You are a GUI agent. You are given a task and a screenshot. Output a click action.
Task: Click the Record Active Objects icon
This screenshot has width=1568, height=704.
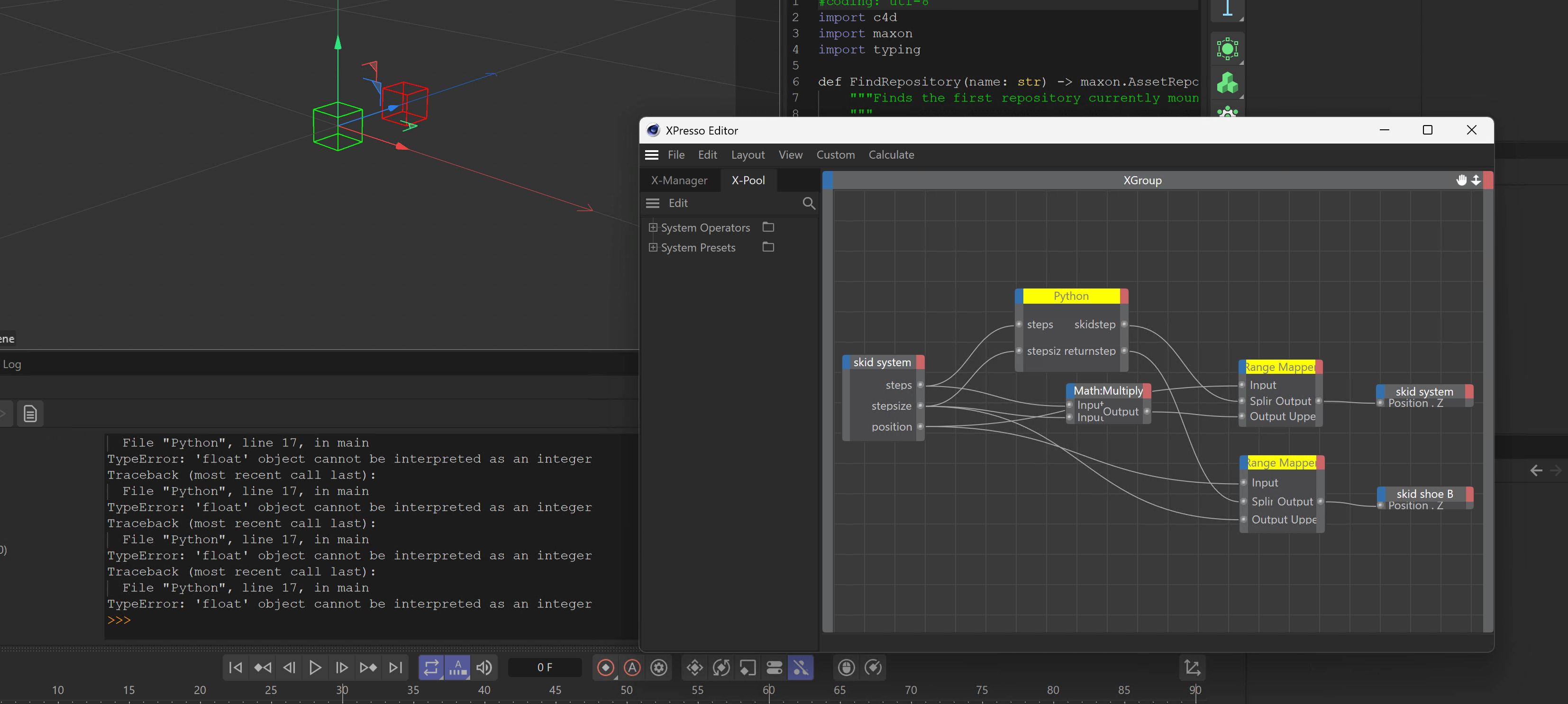(606, 668)
